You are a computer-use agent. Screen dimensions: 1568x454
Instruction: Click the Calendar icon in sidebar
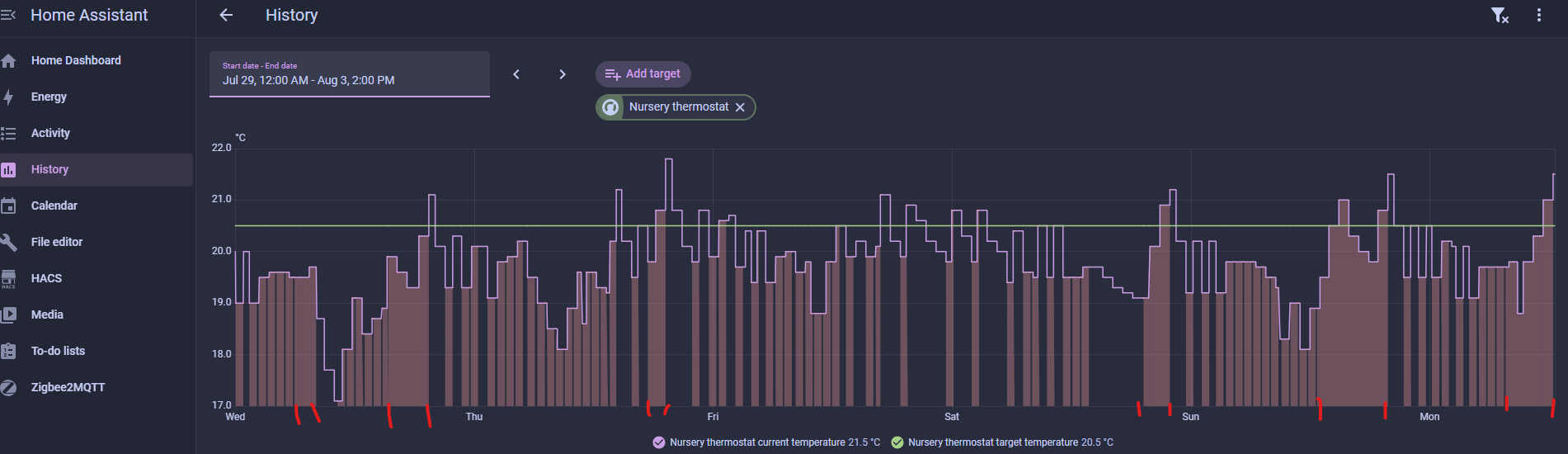[x=8, y=206]
